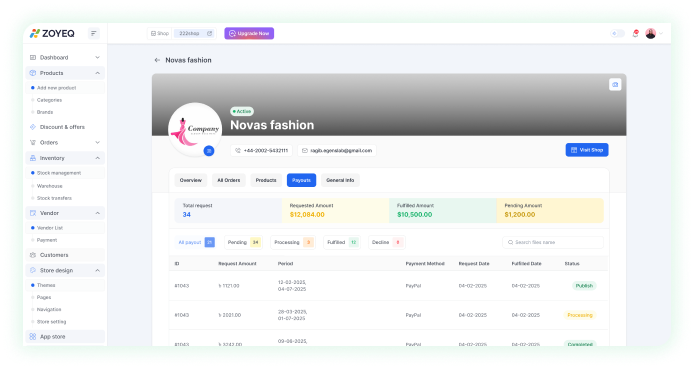Click the email address chip
Image resolution: width=694 pixels, height=369 pixels.
(x=337, y=150)
